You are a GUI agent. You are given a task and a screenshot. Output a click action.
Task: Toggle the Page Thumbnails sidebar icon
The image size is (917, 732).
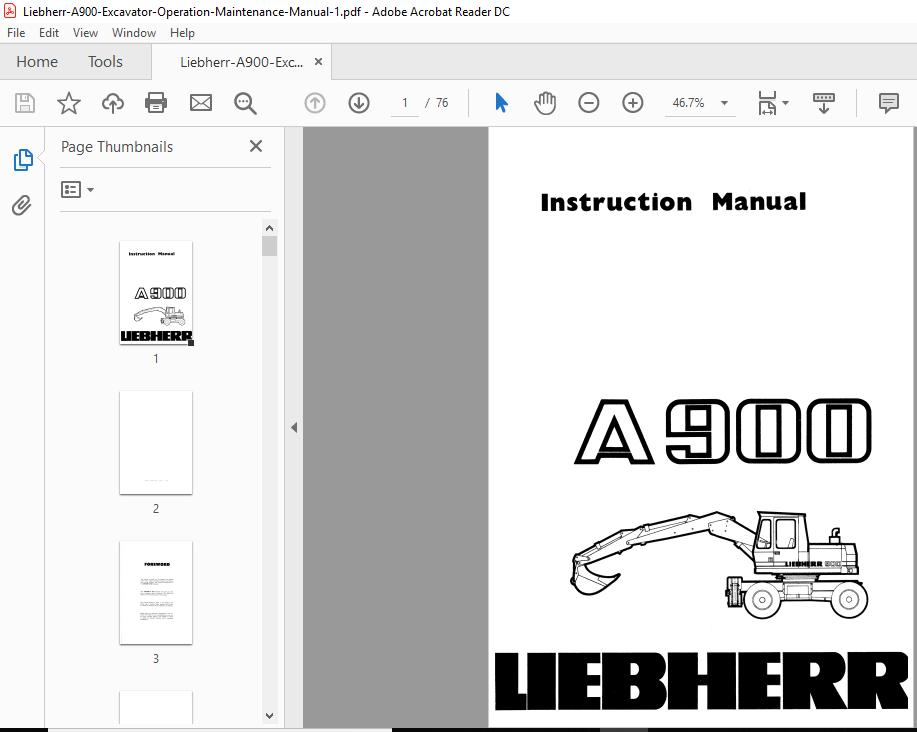23,160
